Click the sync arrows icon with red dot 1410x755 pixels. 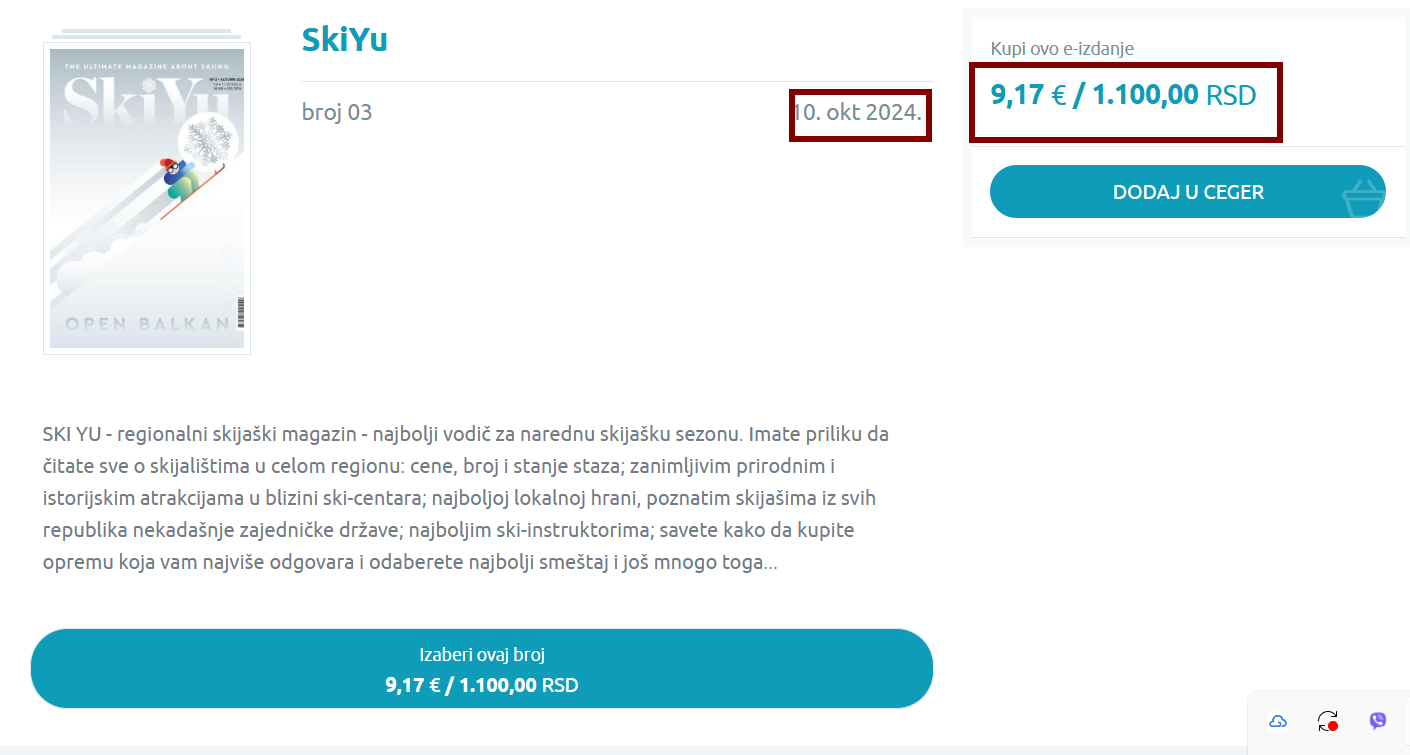click(1328, 721)
